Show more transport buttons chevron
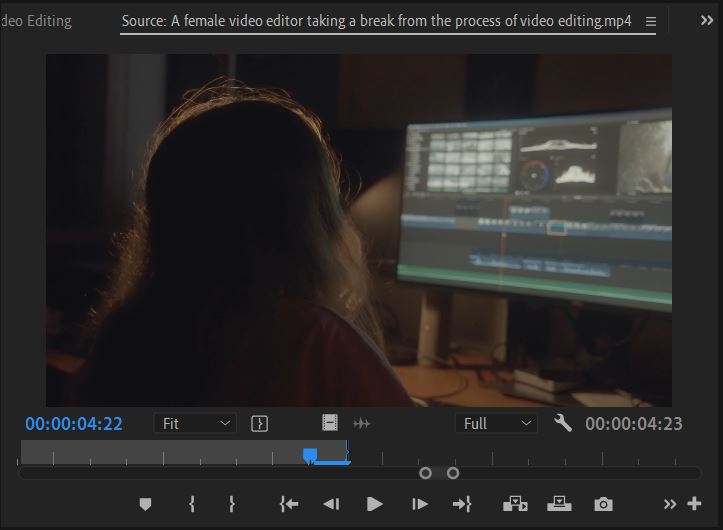Image resolution: width=723 pixels, height=530 pixels. (x=670, y=504)
